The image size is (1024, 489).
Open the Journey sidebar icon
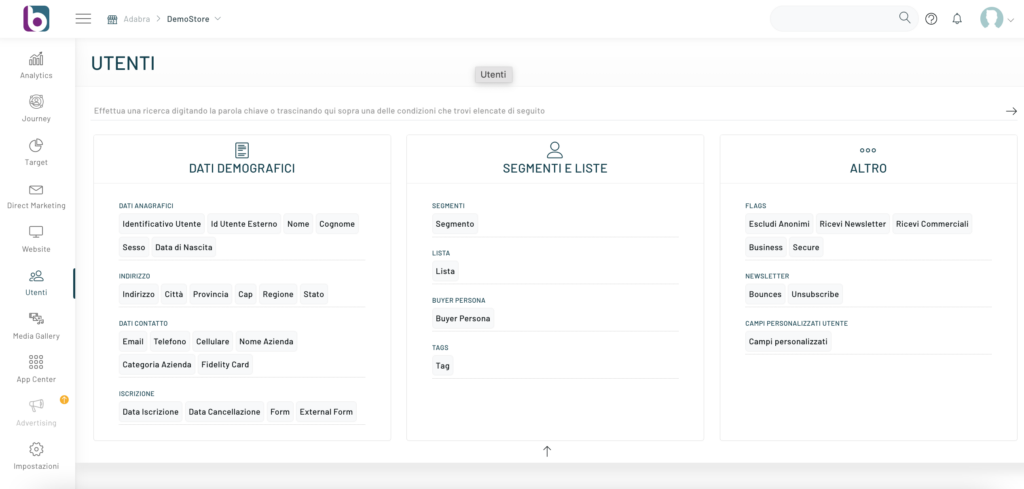[x=36, y=102]
